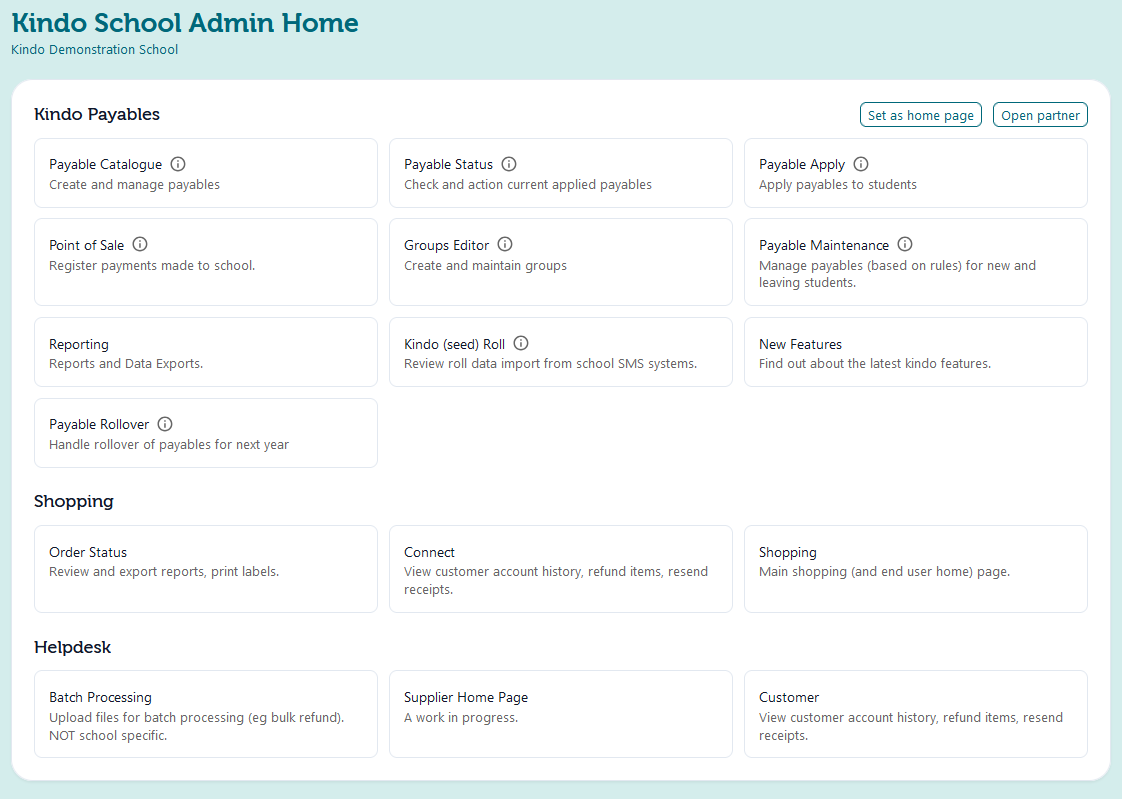The width and height of the screenshot is (1122, 799).
Task: Go to Point of Sale
Action: click(x=206, y=262)
